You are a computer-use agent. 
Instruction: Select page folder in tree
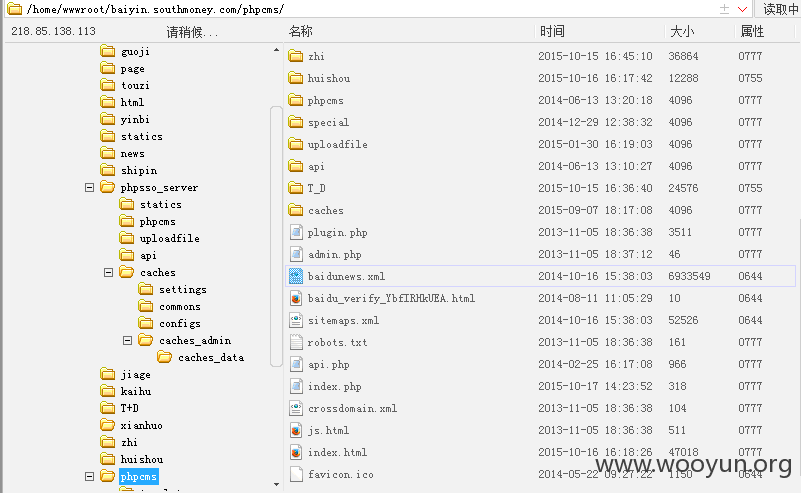coord(132,68)
